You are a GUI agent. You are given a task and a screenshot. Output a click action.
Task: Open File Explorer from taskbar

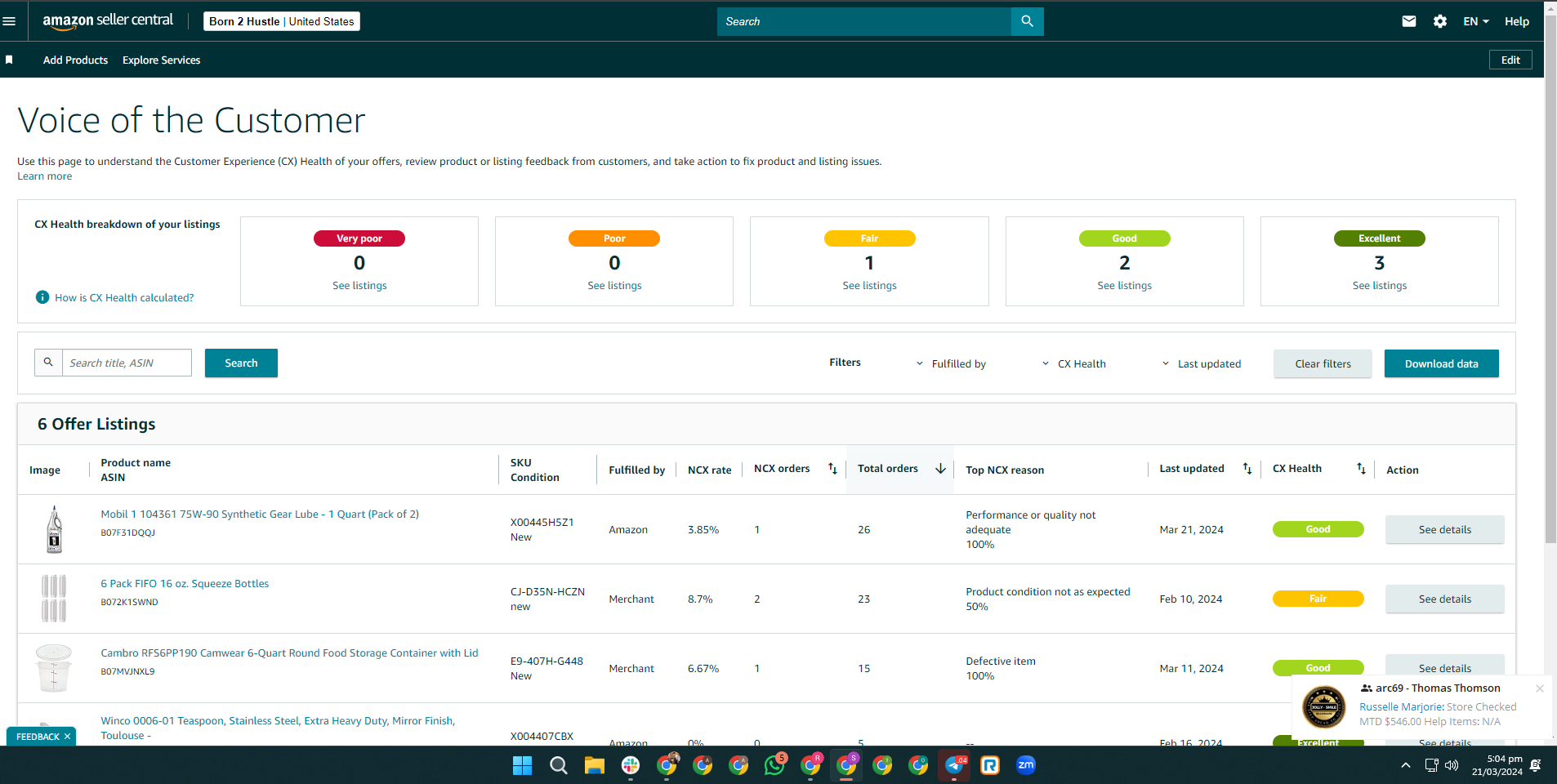594,765
